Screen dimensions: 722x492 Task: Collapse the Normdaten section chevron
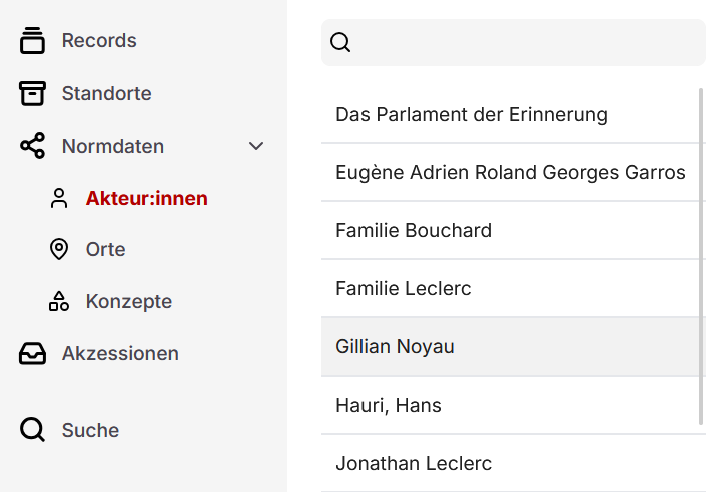[256, 146]
